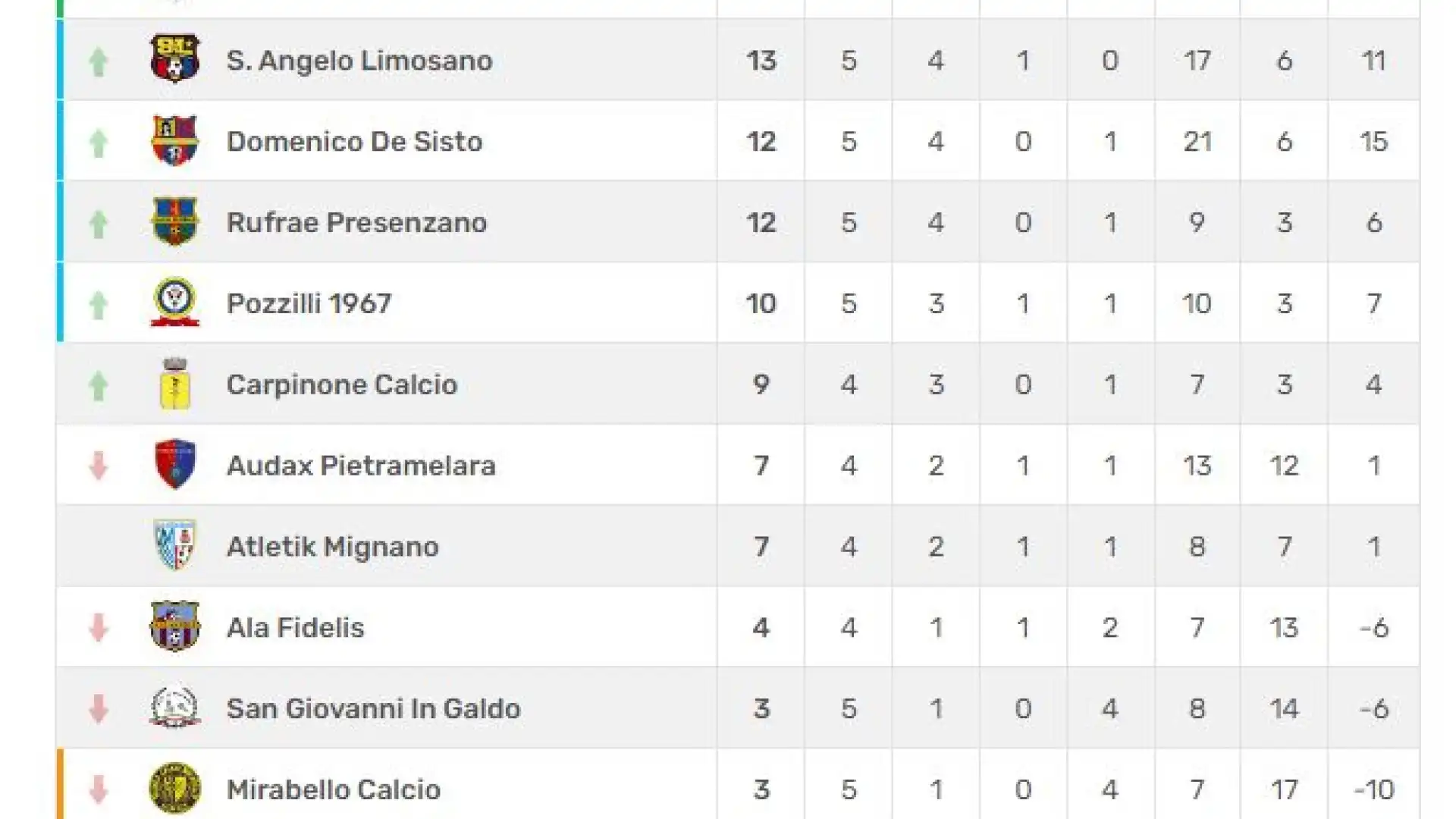Open the Atletik Mignano team page
Viewport: 1456px width, 819px height.
click(x=332, y=547)
